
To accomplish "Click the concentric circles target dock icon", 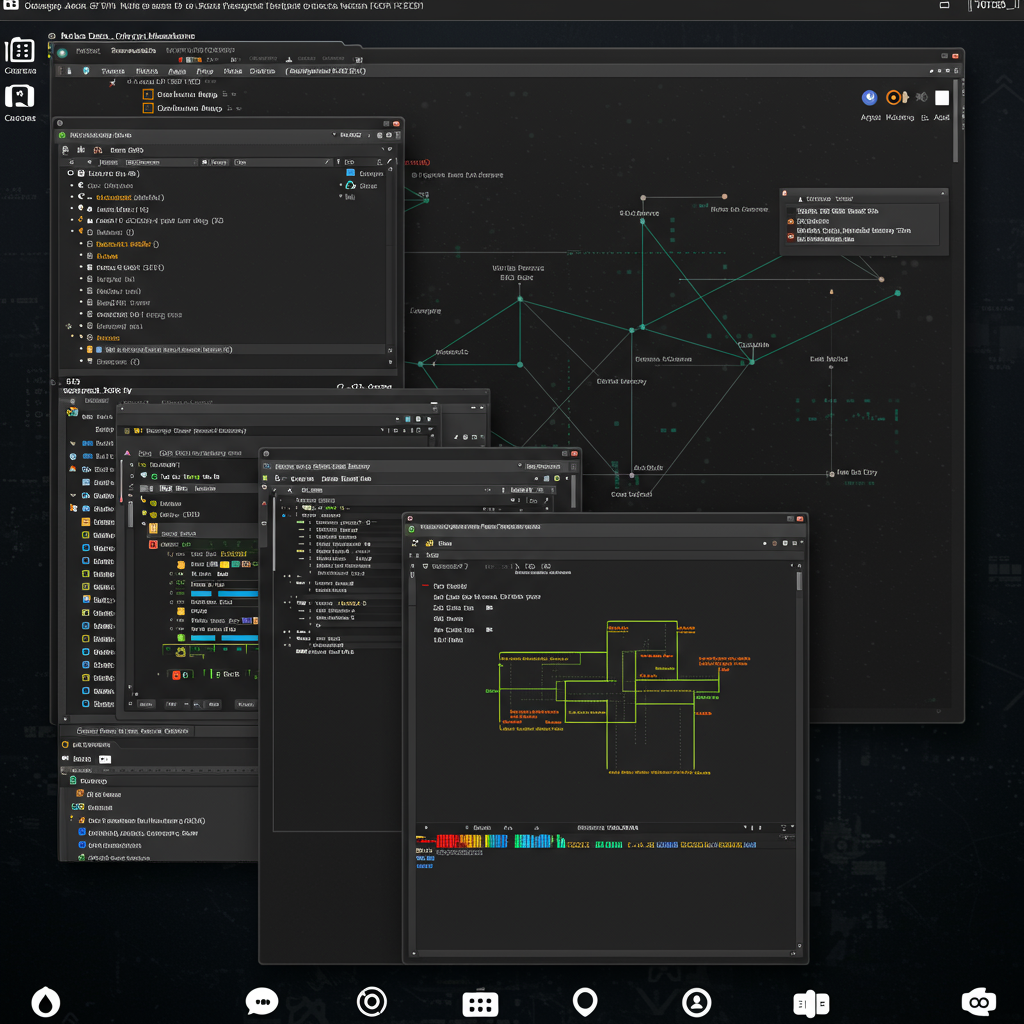I will pos(372,1002).
